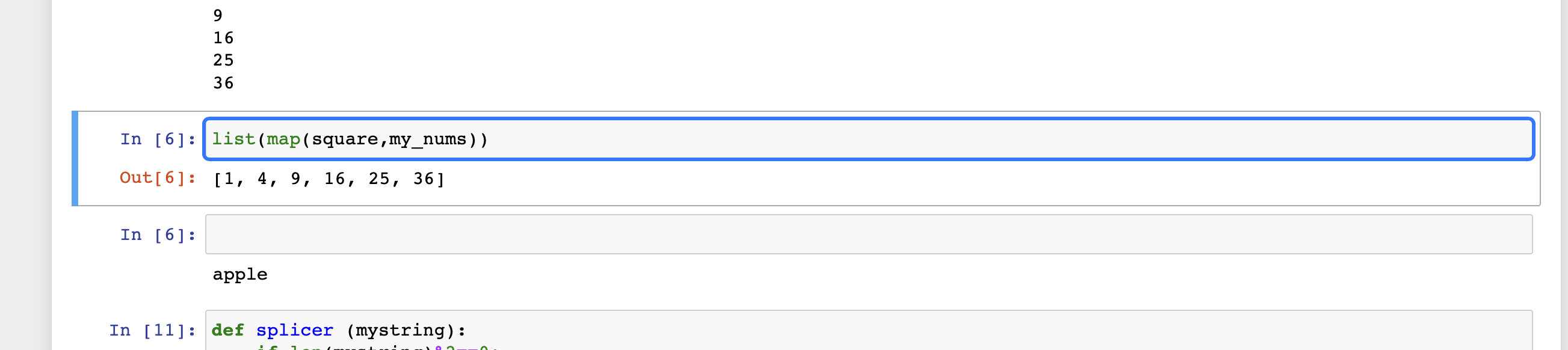The height and width of the screenshot is (350, 1568).
Task: Click the In [11] cell prompt
Action: pos(152,331)
